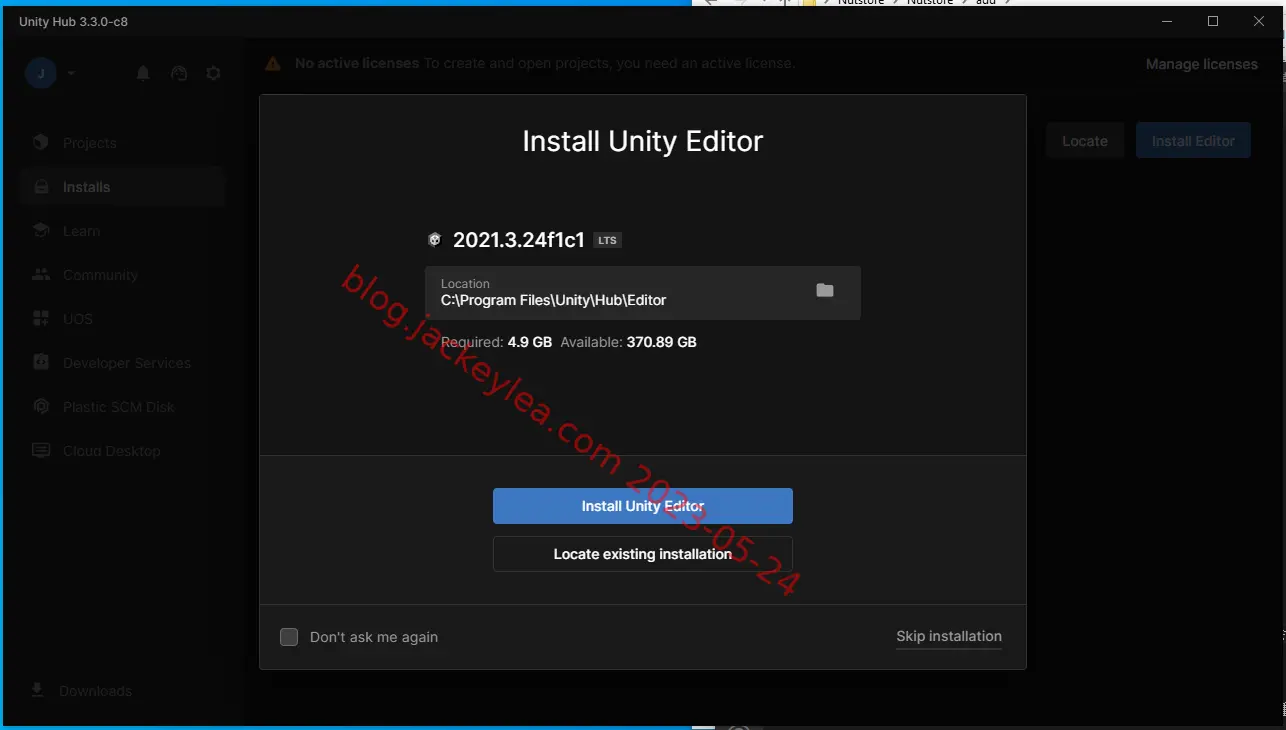Select Installs in the sidebar

pos(122,187)
